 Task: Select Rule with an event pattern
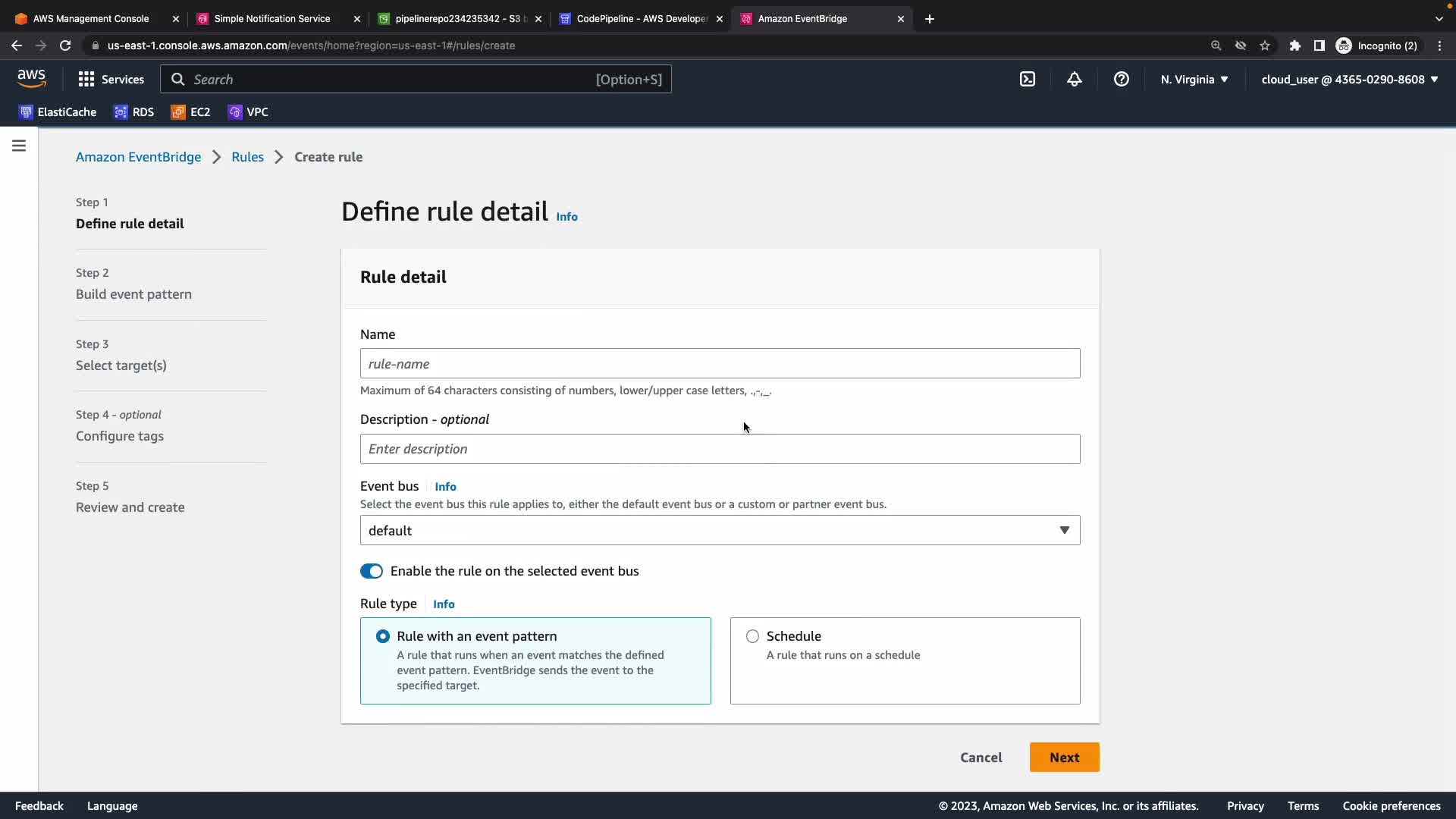tap(383, 636)
